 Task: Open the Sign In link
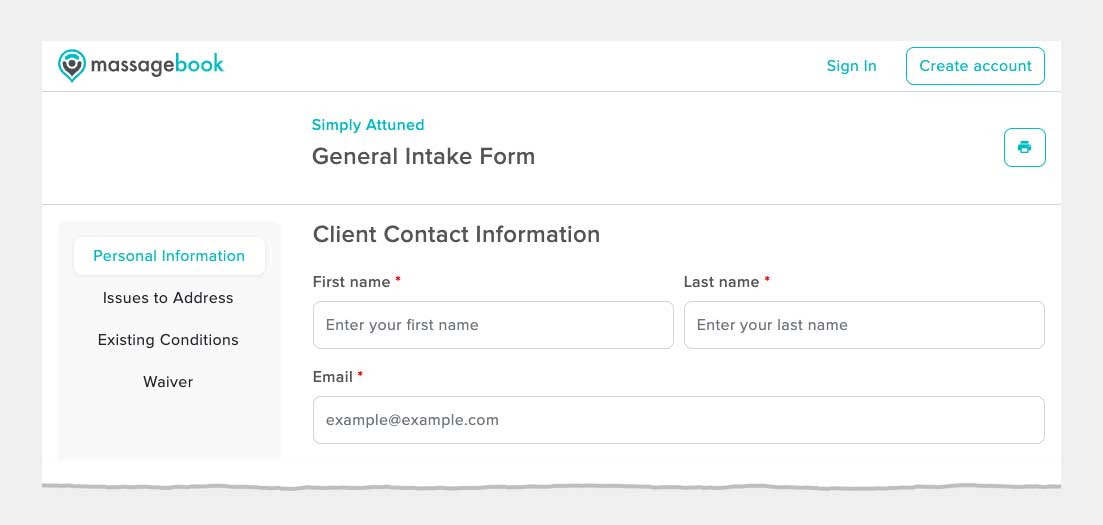[851, 66]
